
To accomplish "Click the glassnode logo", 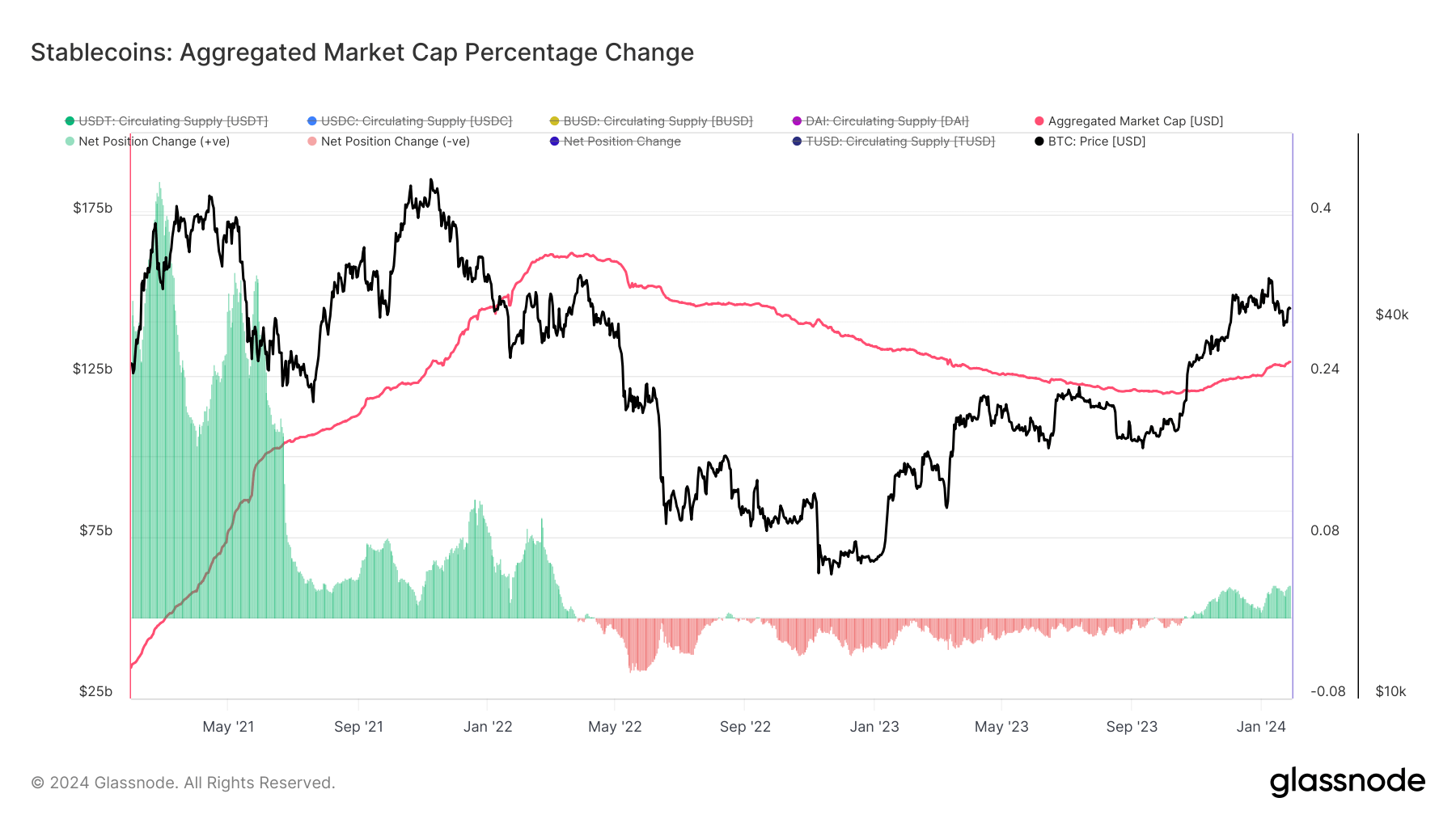I will [x=1347, y=782].
